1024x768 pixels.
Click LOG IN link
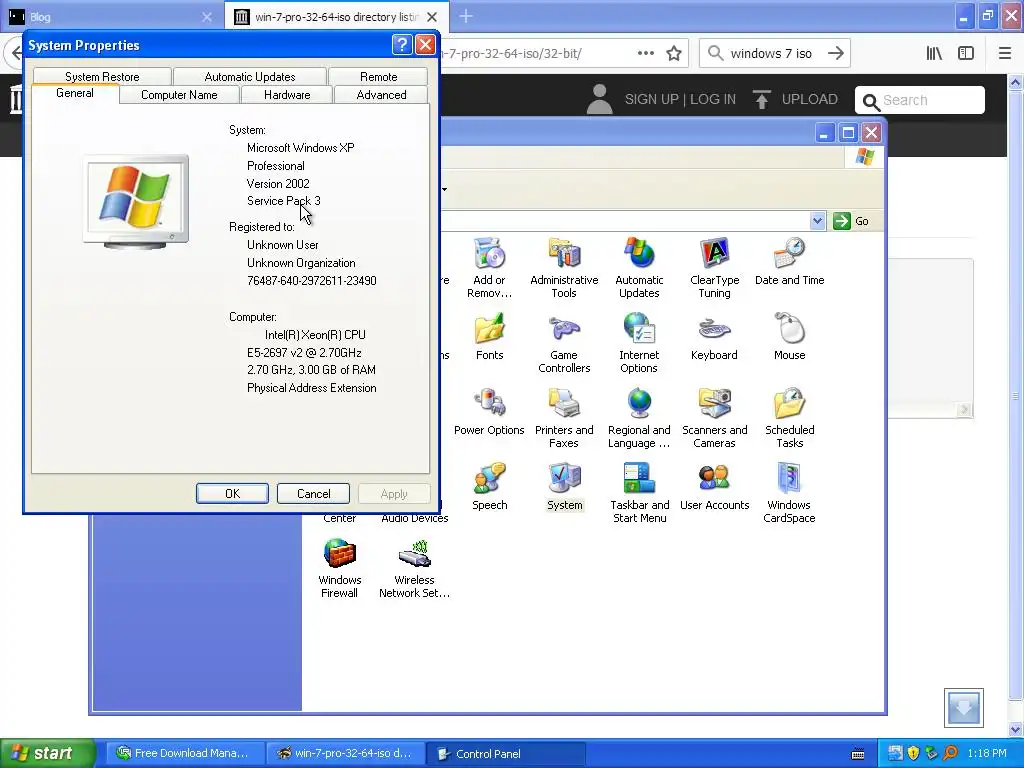click(x=712, y=99)
